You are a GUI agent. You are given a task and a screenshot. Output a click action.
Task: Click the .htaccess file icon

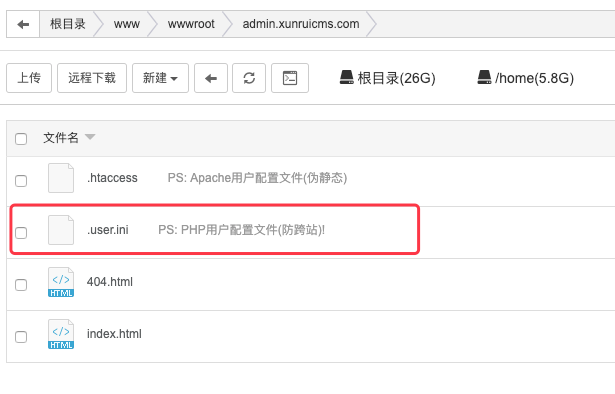61,178
